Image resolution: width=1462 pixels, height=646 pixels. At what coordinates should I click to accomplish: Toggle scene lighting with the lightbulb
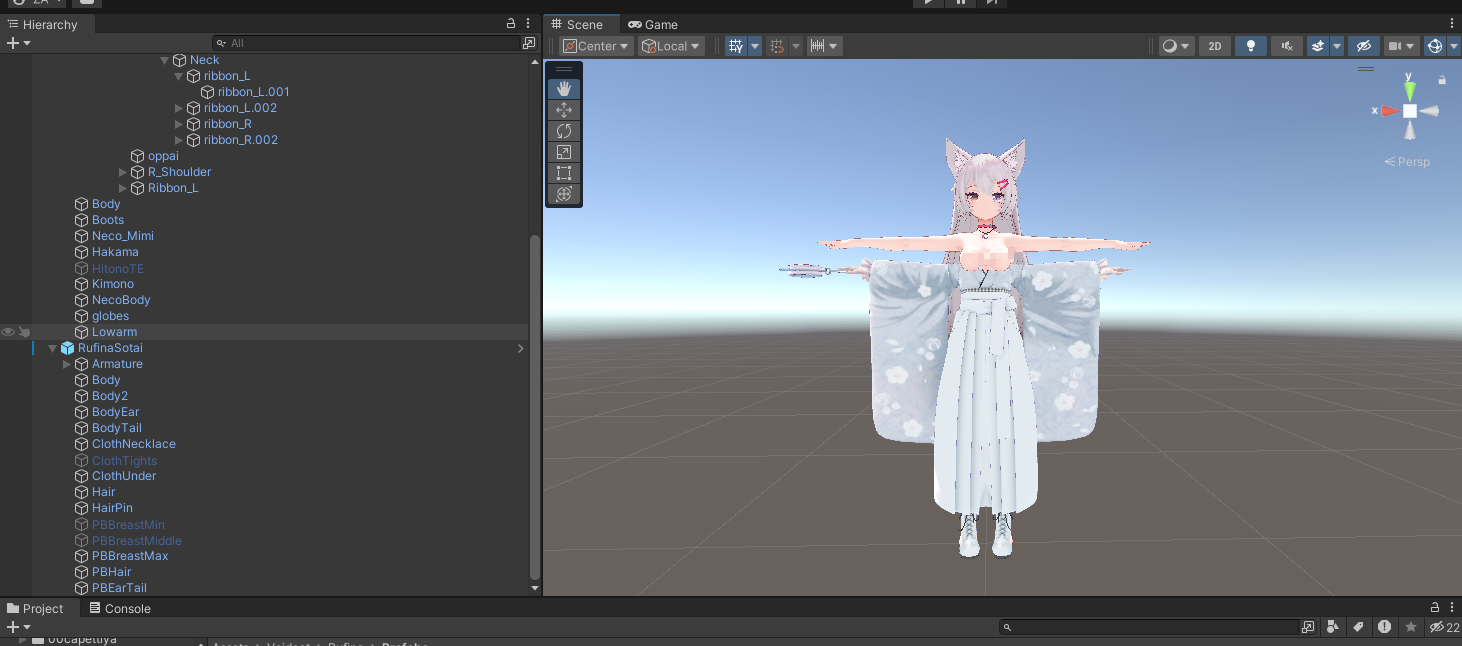[1250, 46]
